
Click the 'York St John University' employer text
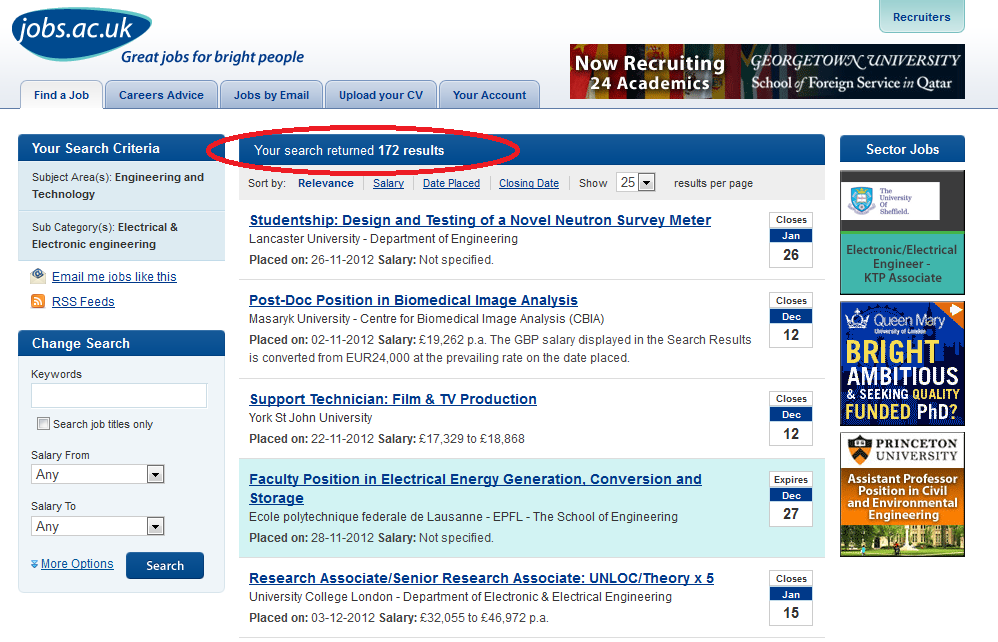[x=311, y=417]
